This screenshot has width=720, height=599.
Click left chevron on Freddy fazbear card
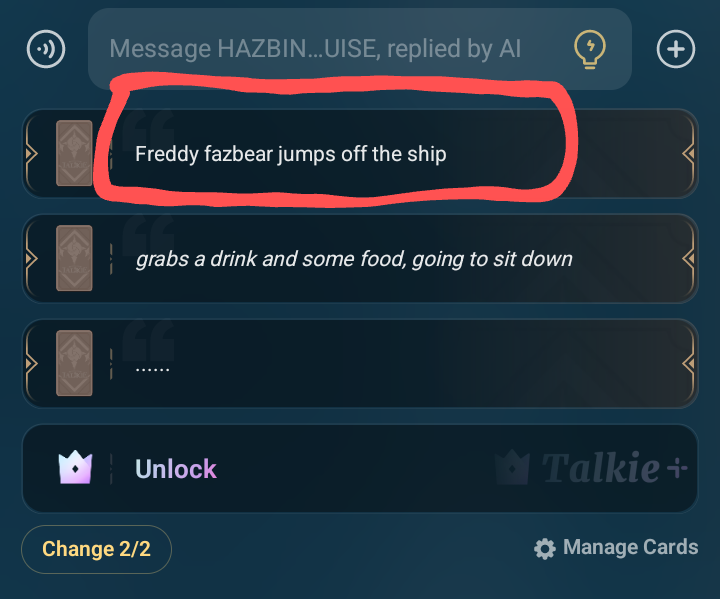tap(30, 153)
